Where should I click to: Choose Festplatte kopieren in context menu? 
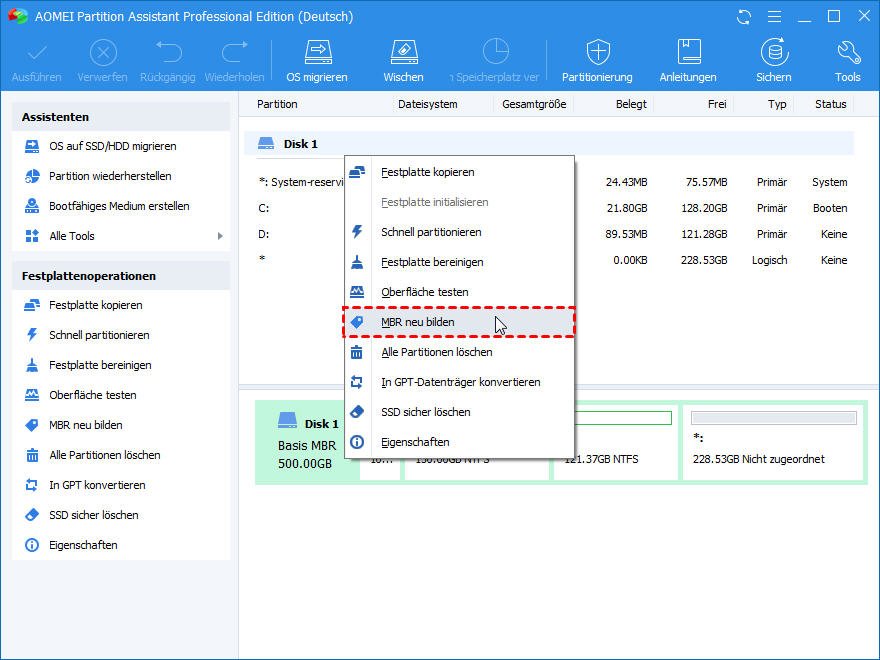click(427, 172)
